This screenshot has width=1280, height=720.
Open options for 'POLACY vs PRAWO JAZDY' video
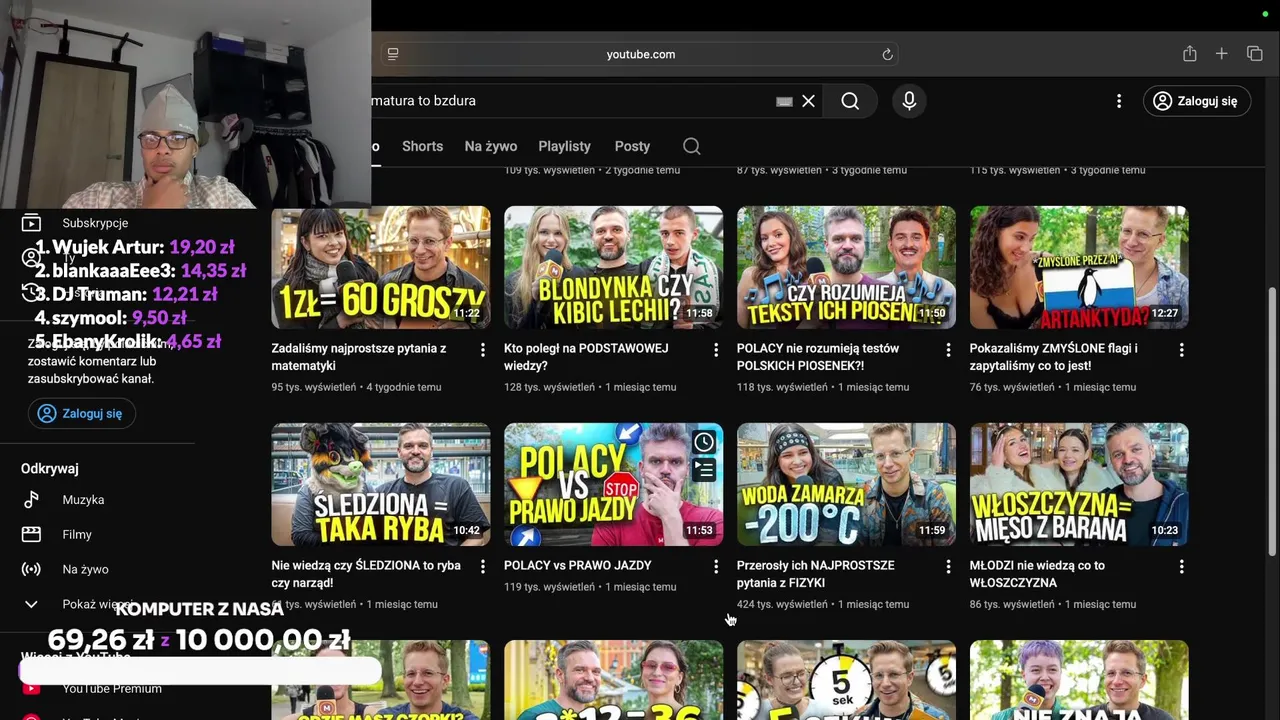tap(715, 566)
